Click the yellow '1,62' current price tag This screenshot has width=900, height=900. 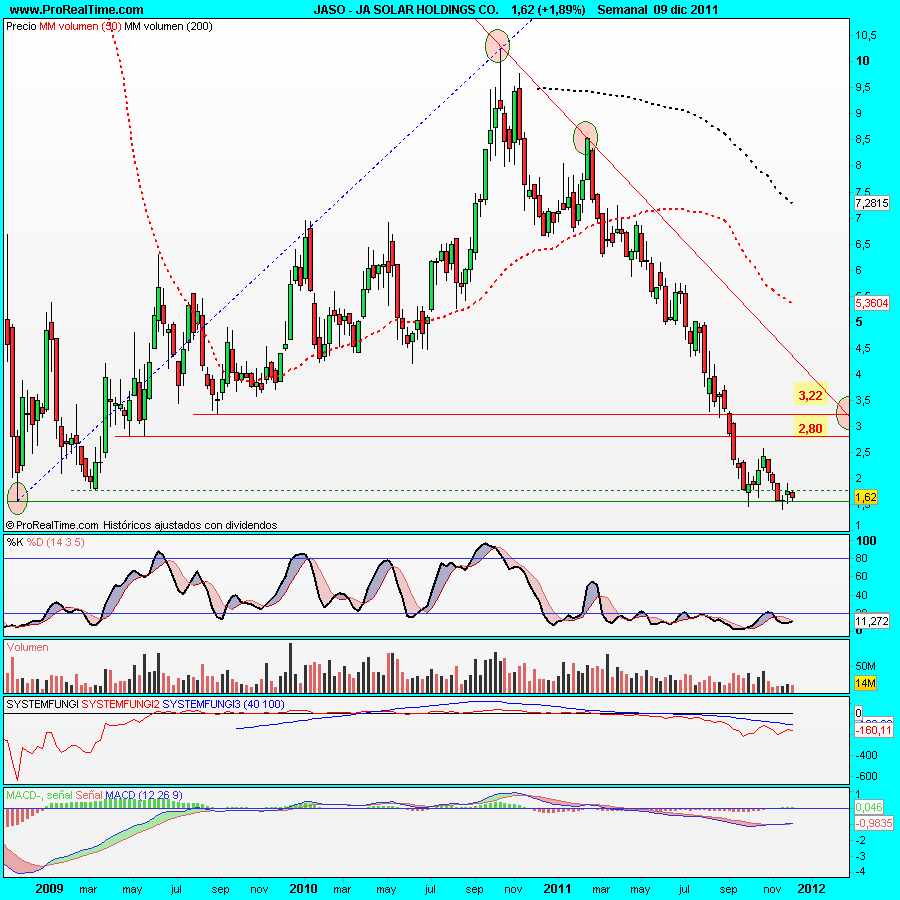(x=866, y=497)
